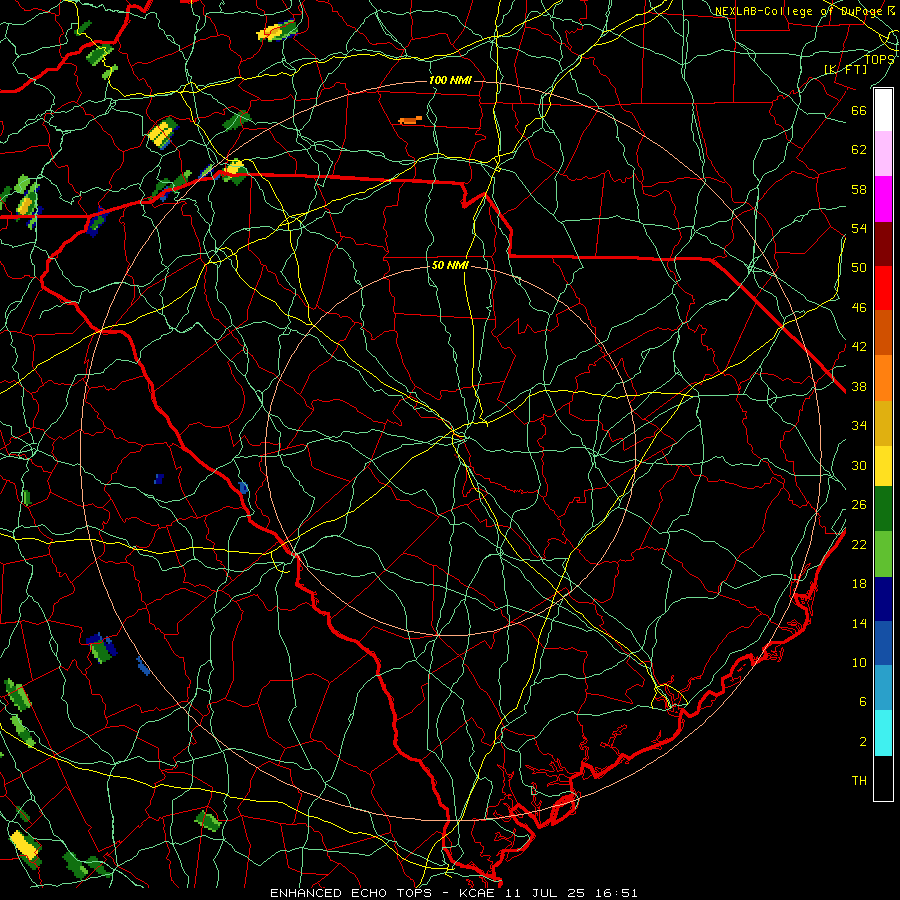
Task: Click the "KCAE" radar site identifier
Action: (x=479, y=893)
